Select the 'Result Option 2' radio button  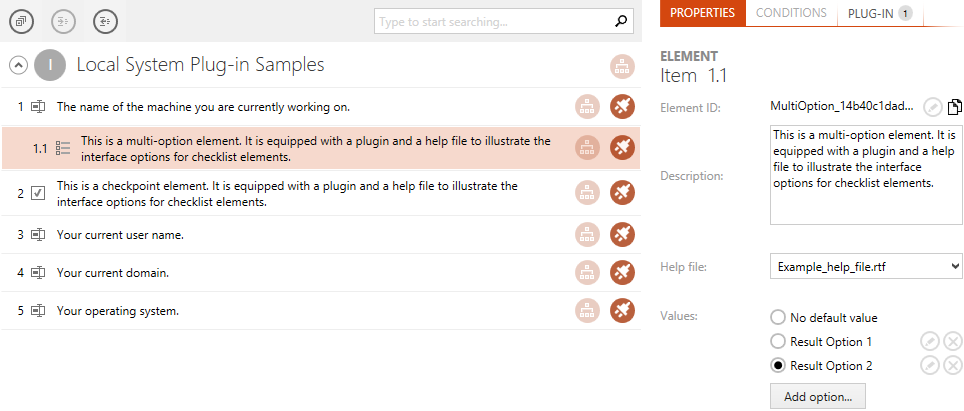778,366
